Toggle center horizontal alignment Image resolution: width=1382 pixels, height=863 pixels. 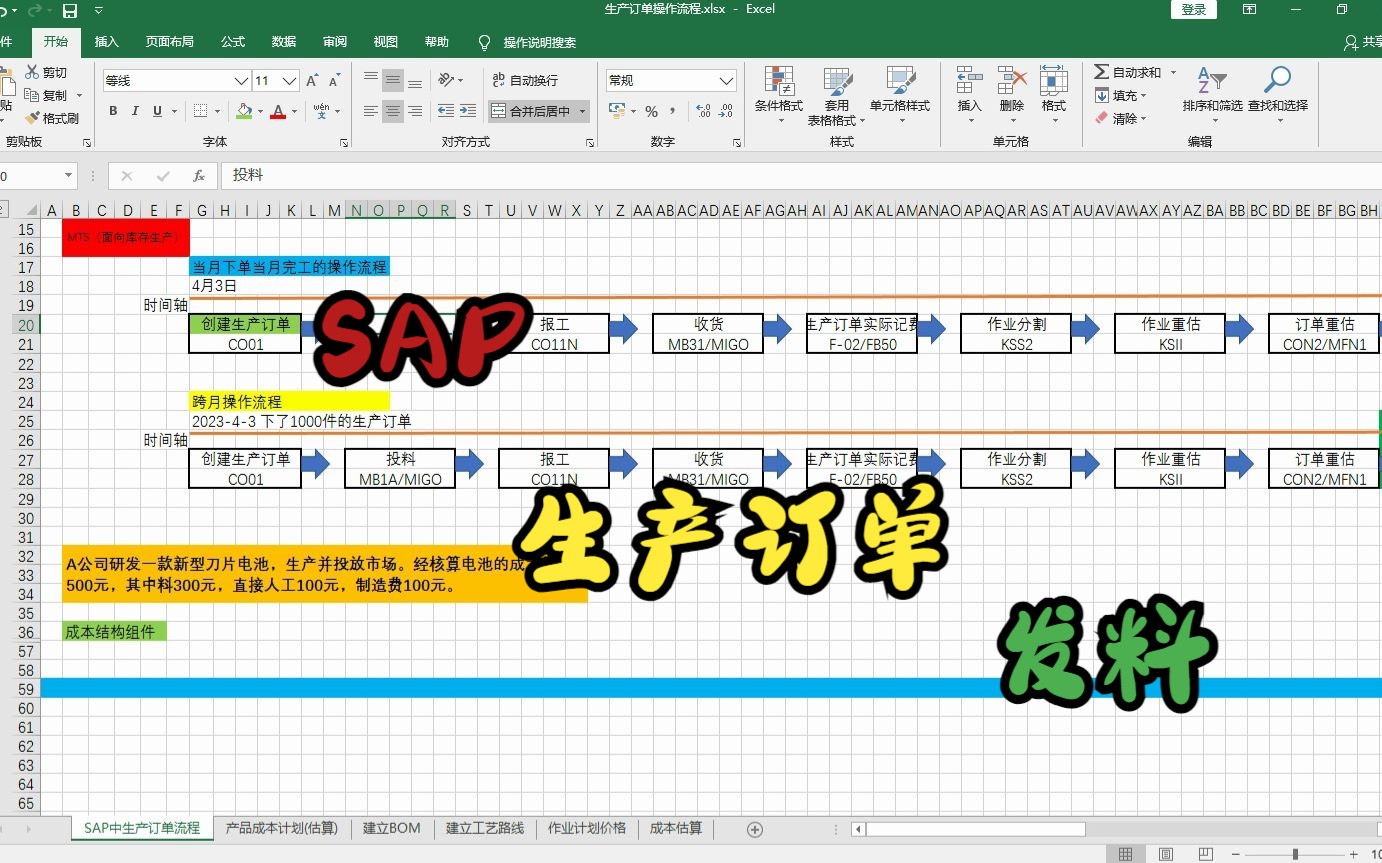click(393, 111)
